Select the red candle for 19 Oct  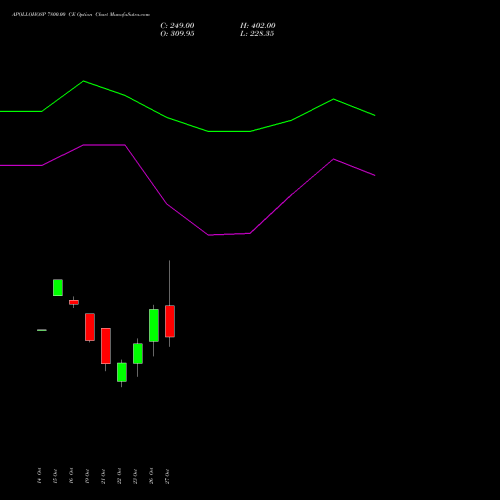[90, 327]
